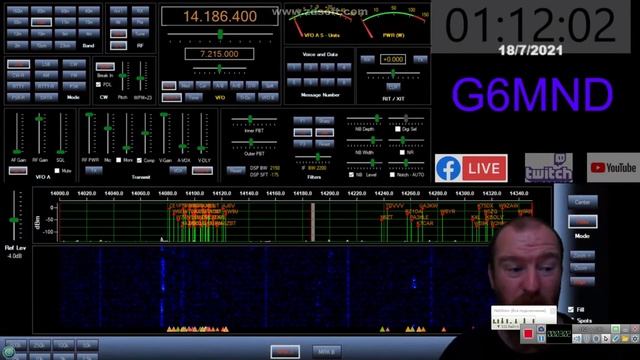Open the recorder's folder icon

click(625, 339)
